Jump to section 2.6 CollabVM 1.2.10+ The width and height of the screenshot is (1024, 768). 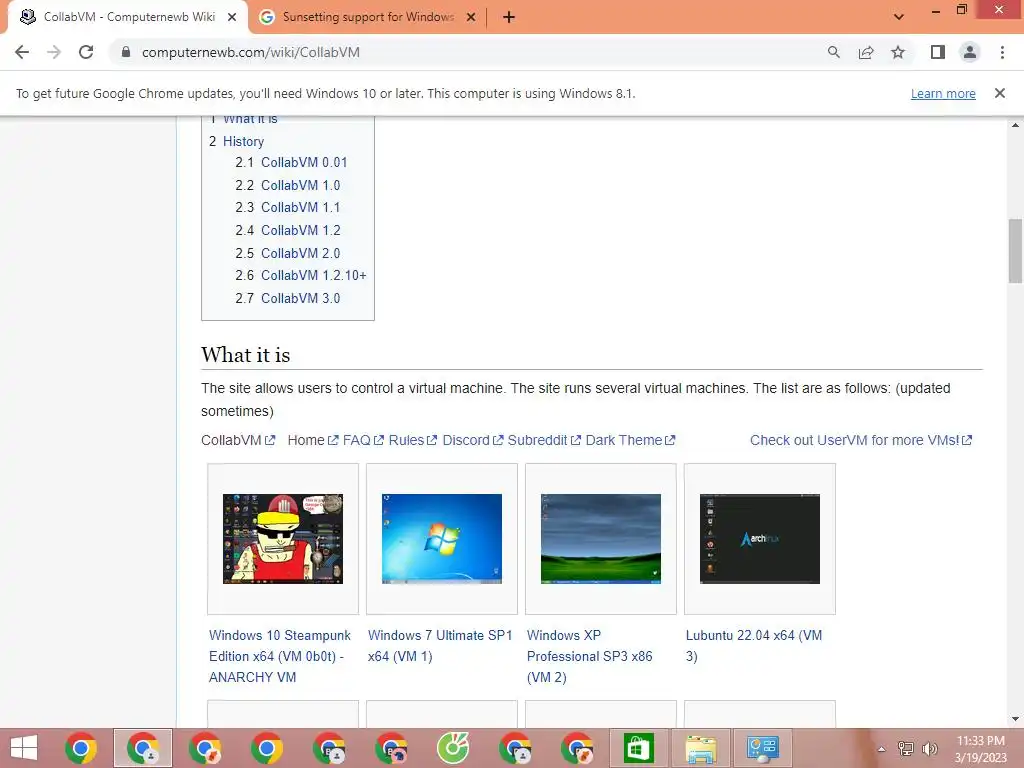pos(313,275)
